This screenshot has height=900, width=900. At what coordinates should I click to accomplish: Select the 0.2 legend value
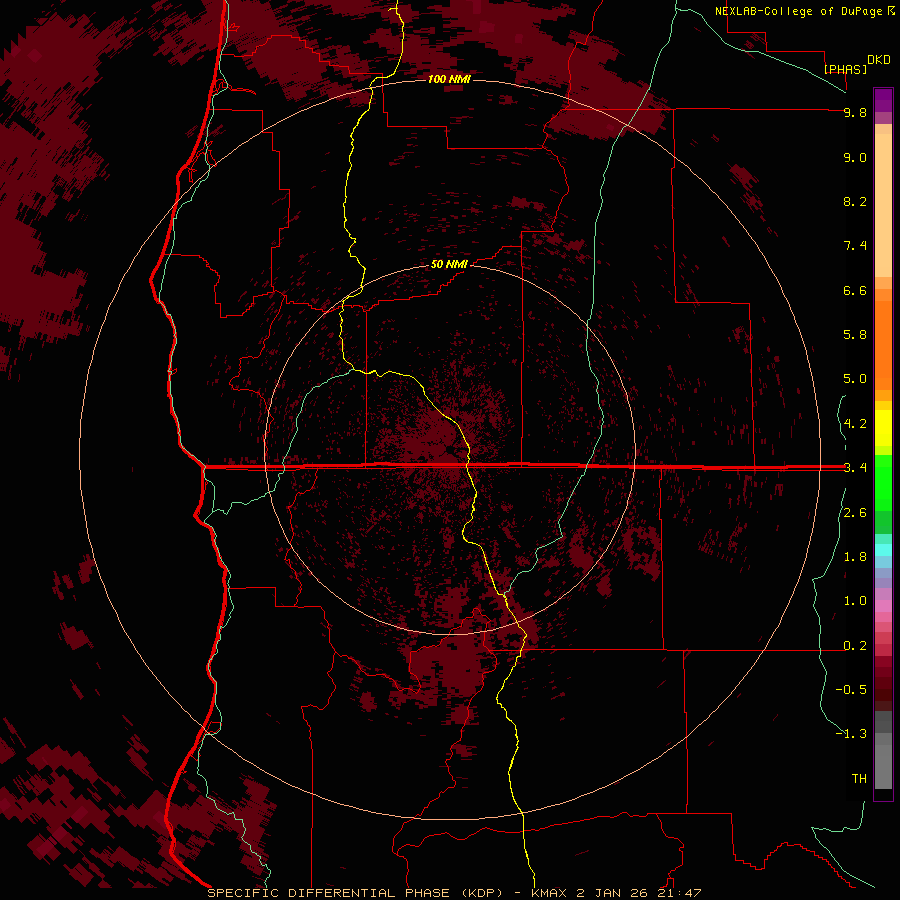click(855, 646)
